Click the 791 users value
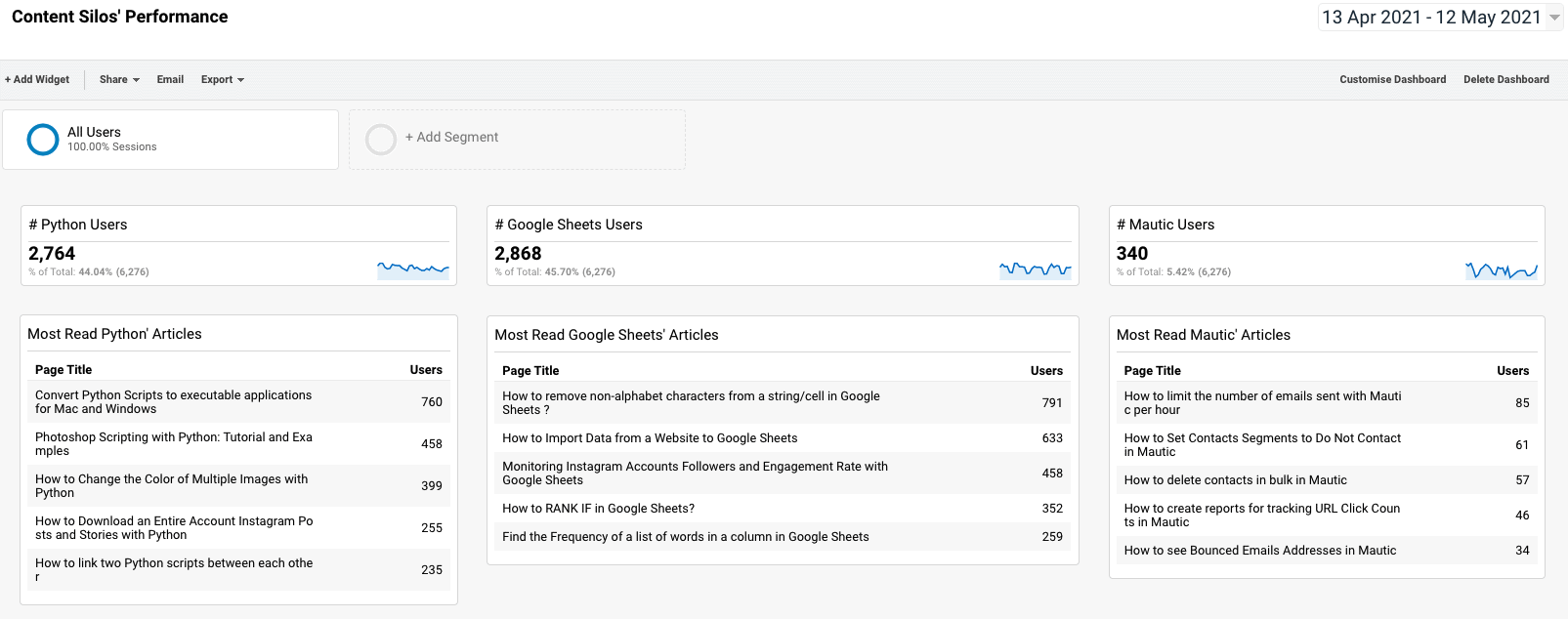The width and height of the screenshot is (1568, 619). (x=1052, y=403)
